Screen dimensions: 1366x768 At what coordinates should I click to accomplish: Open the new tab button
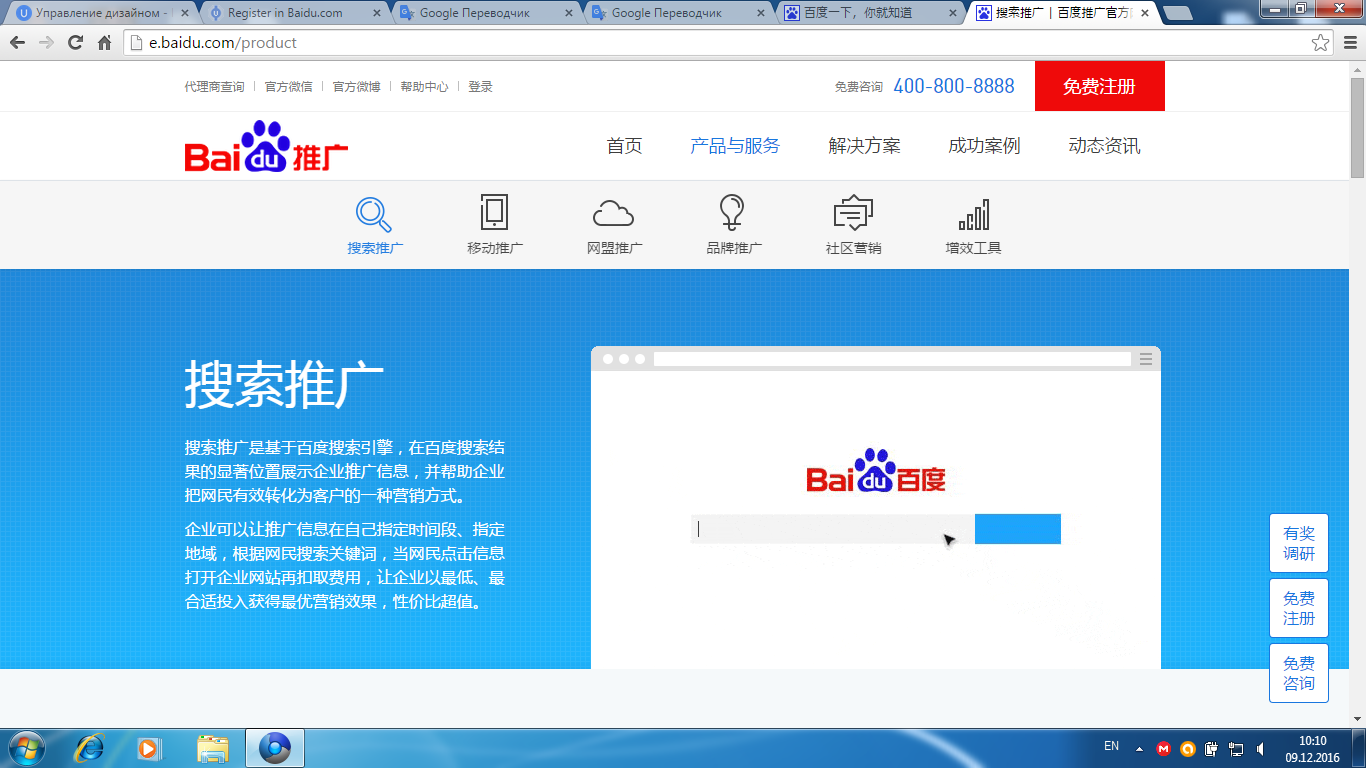point(1178,14)
